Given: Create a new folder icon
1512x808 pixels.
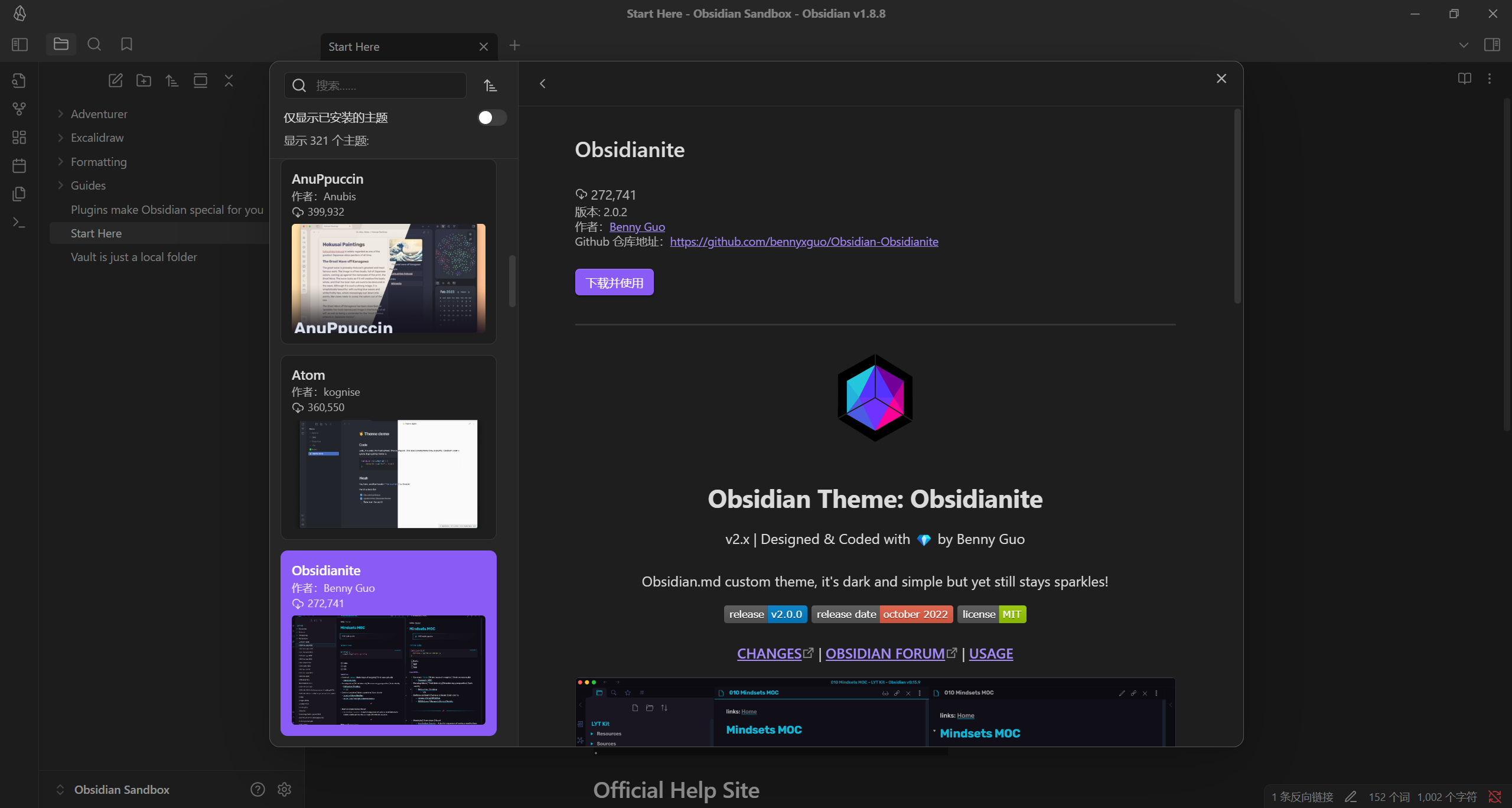Looking at the screenshot, I should pyautogui.click(x=144, y=80).
